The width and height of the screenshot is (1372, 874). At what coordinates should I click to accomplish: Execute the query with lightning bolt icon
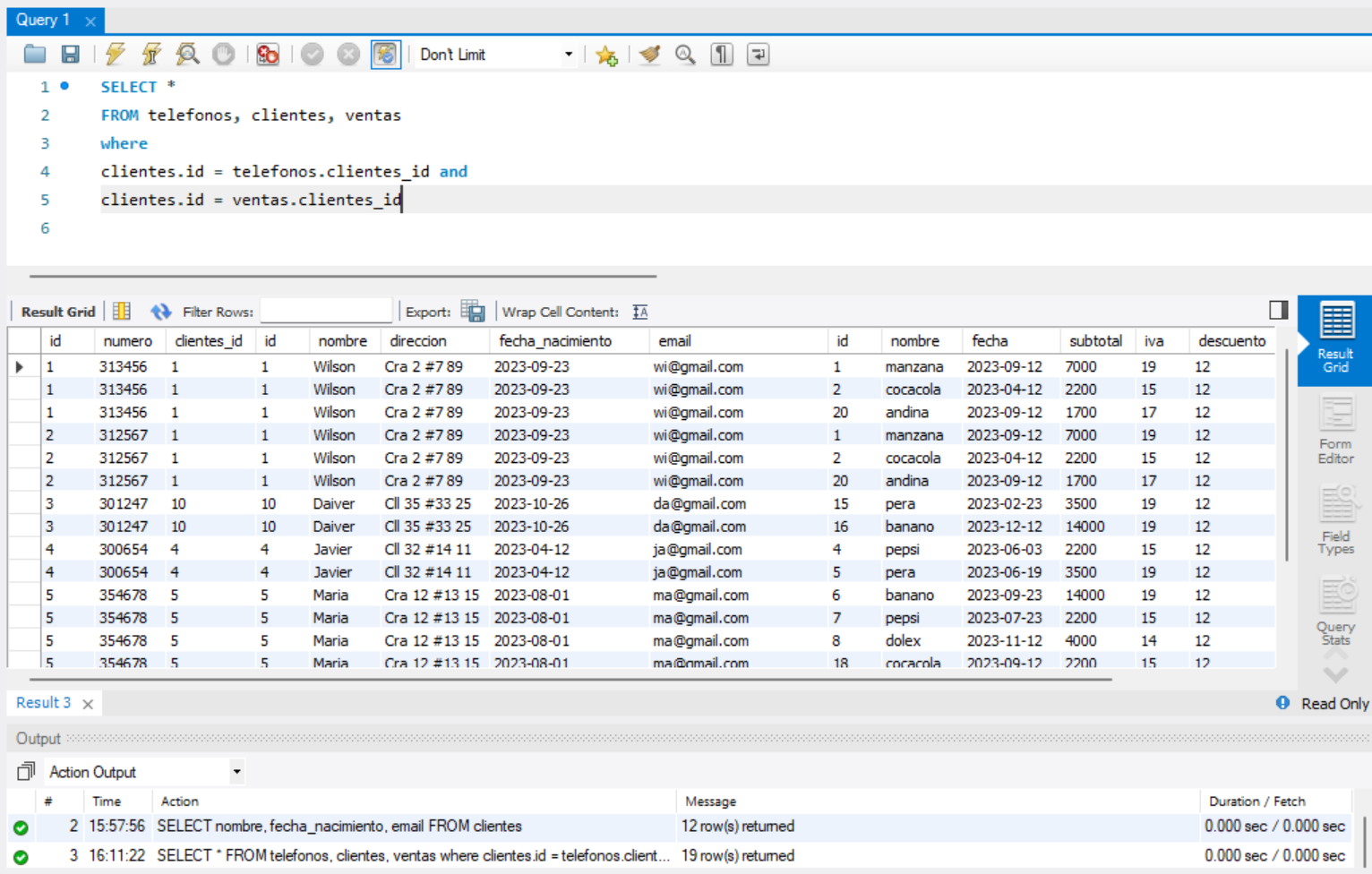coord(115,55)
